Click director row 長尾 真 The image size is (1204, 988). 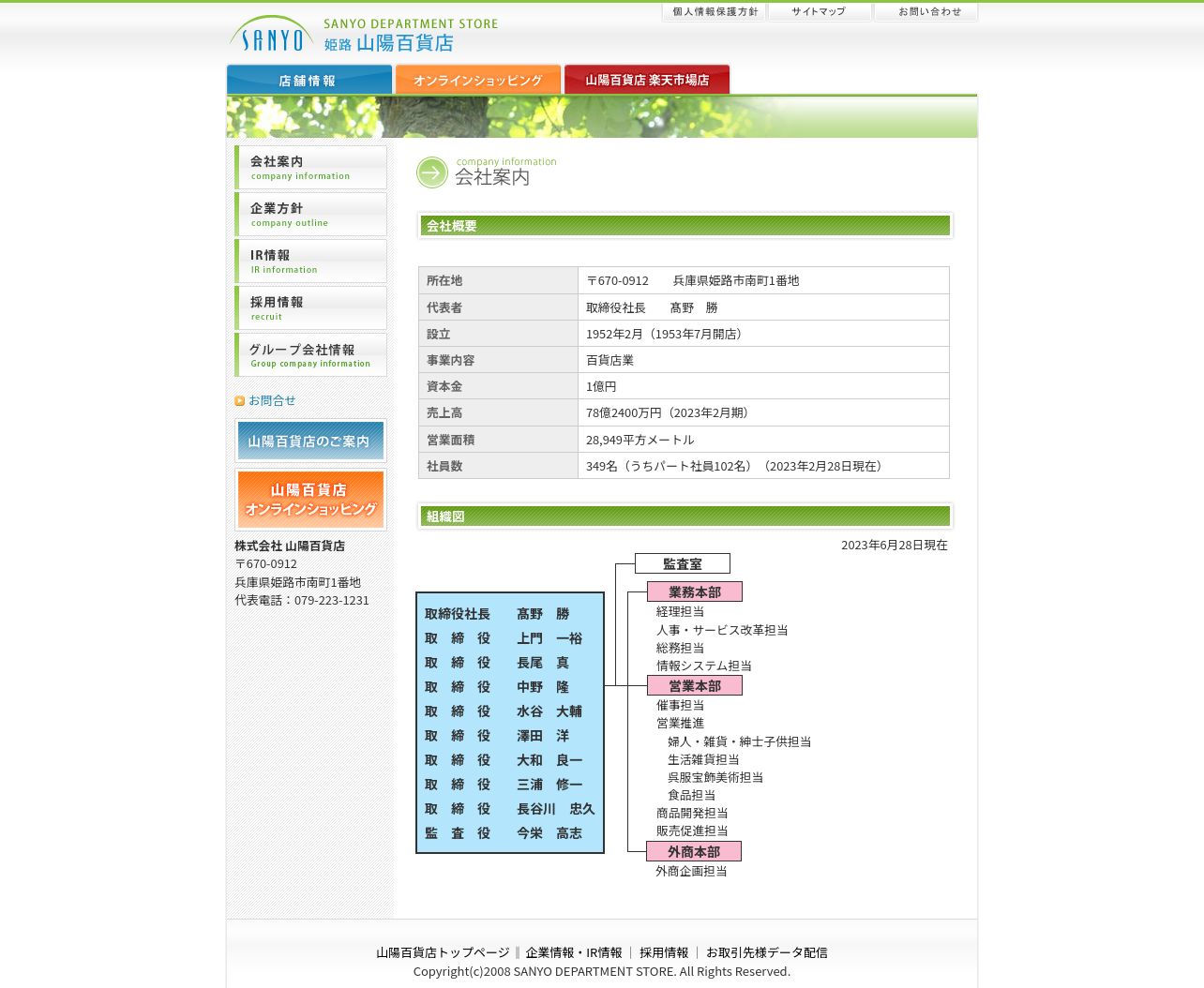coord(497,663)
